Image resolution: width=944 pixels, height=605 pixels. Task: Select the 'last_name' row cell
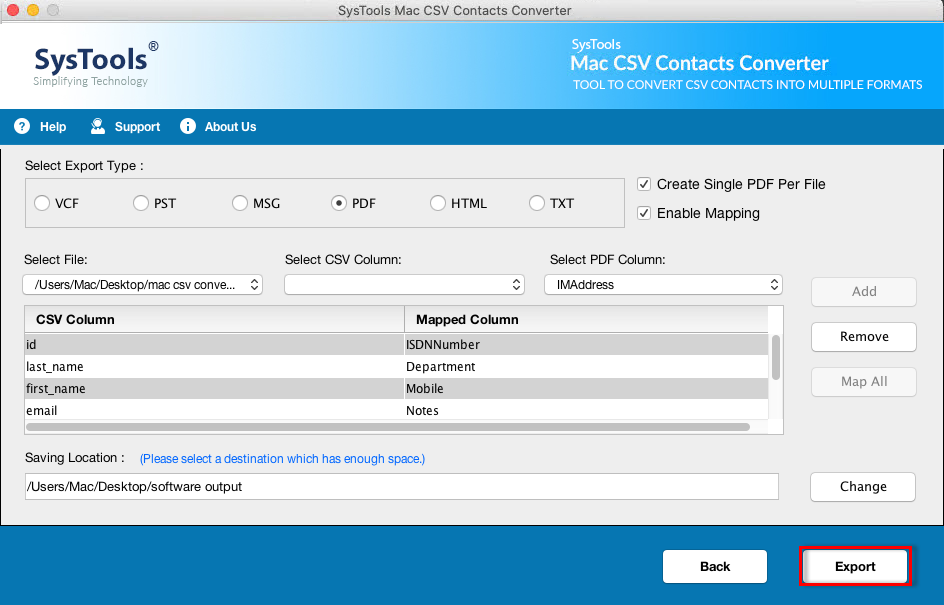coord(214,367)
